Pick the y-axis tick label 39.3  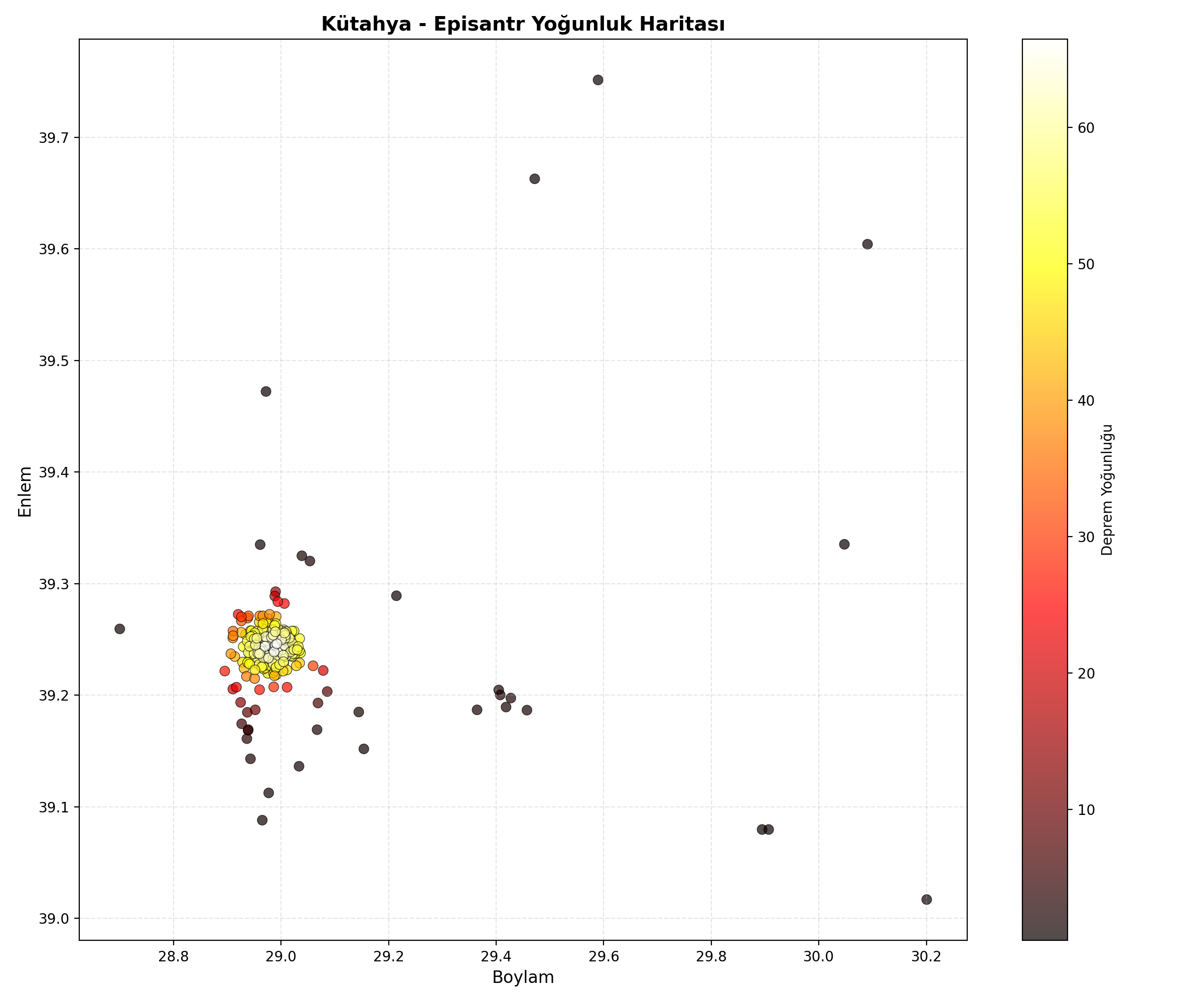[55, 584]
